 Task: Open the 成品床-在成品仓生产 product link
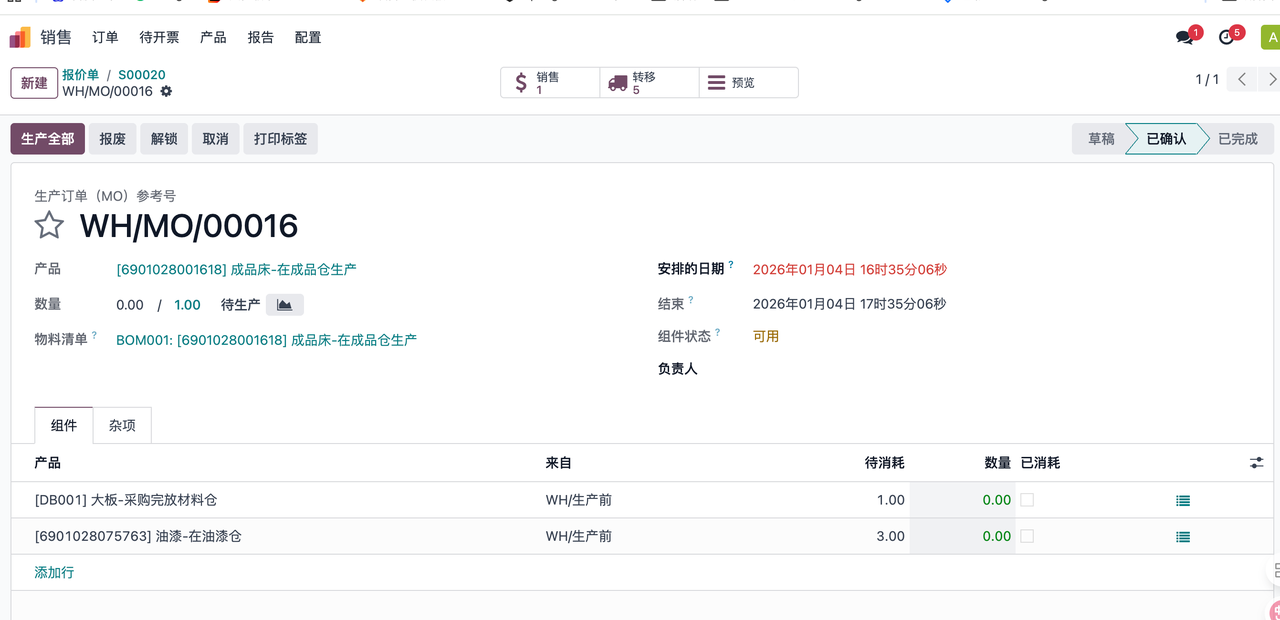tap(237, 269)
